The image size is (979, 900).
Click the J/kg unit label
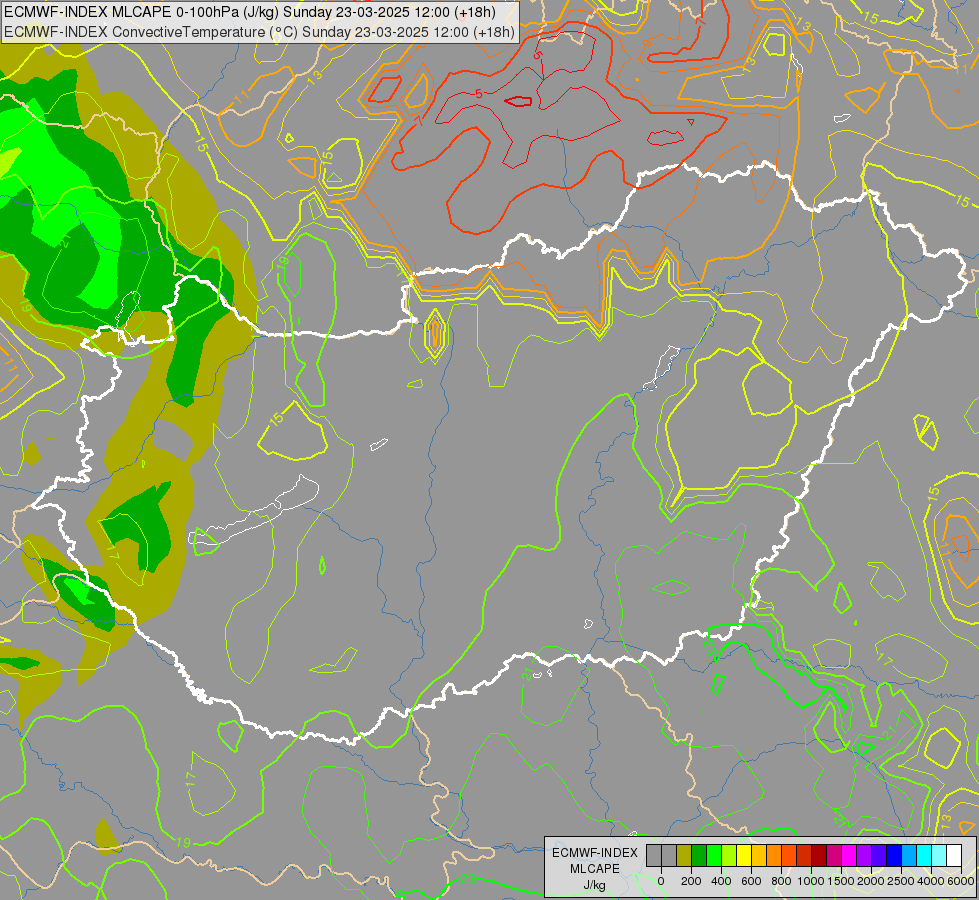[x=594, y=885]
